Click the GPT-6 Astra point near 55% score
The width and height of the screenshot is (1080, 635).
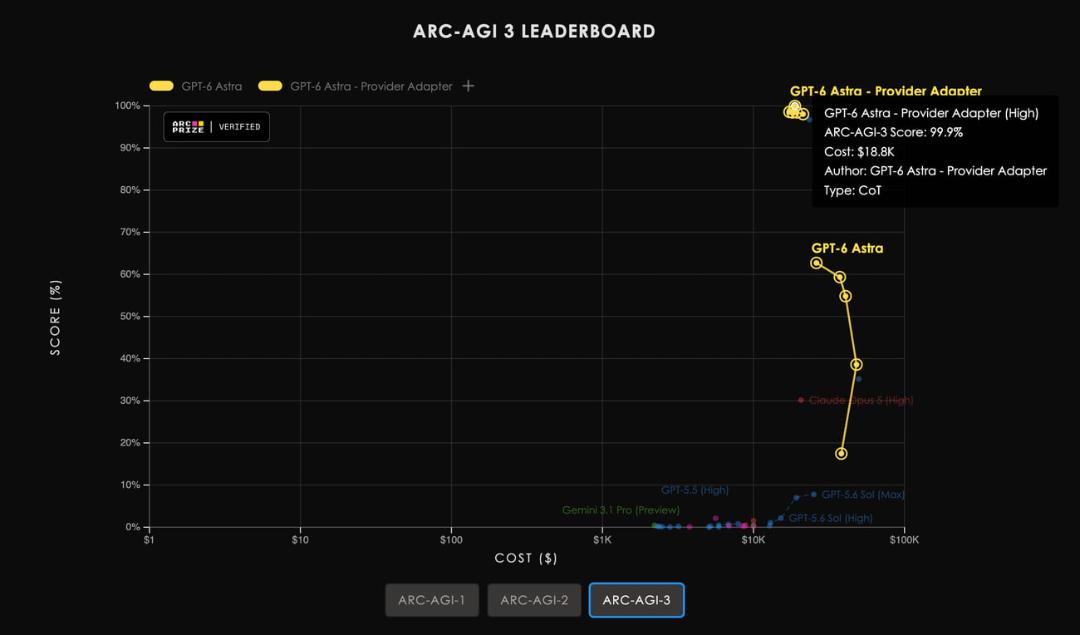(846, 296)
